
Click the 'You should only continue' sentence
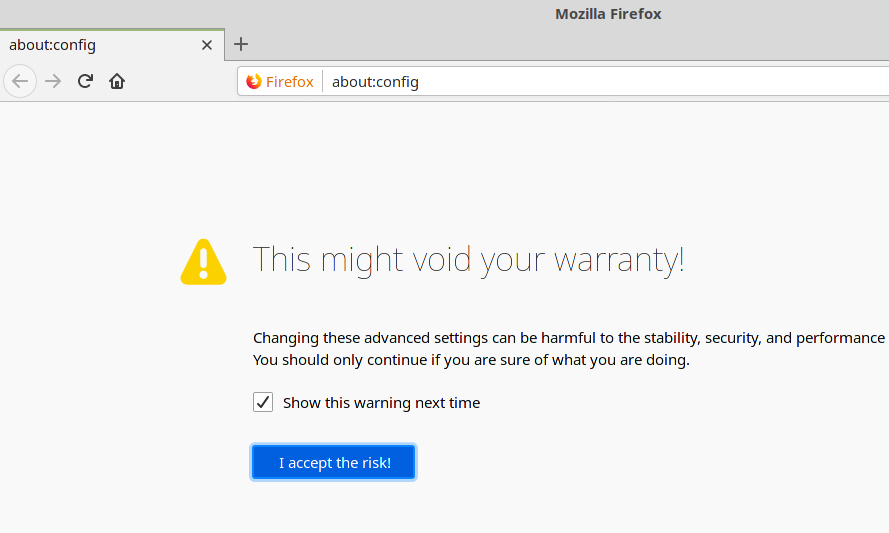[x=471, y=360]
